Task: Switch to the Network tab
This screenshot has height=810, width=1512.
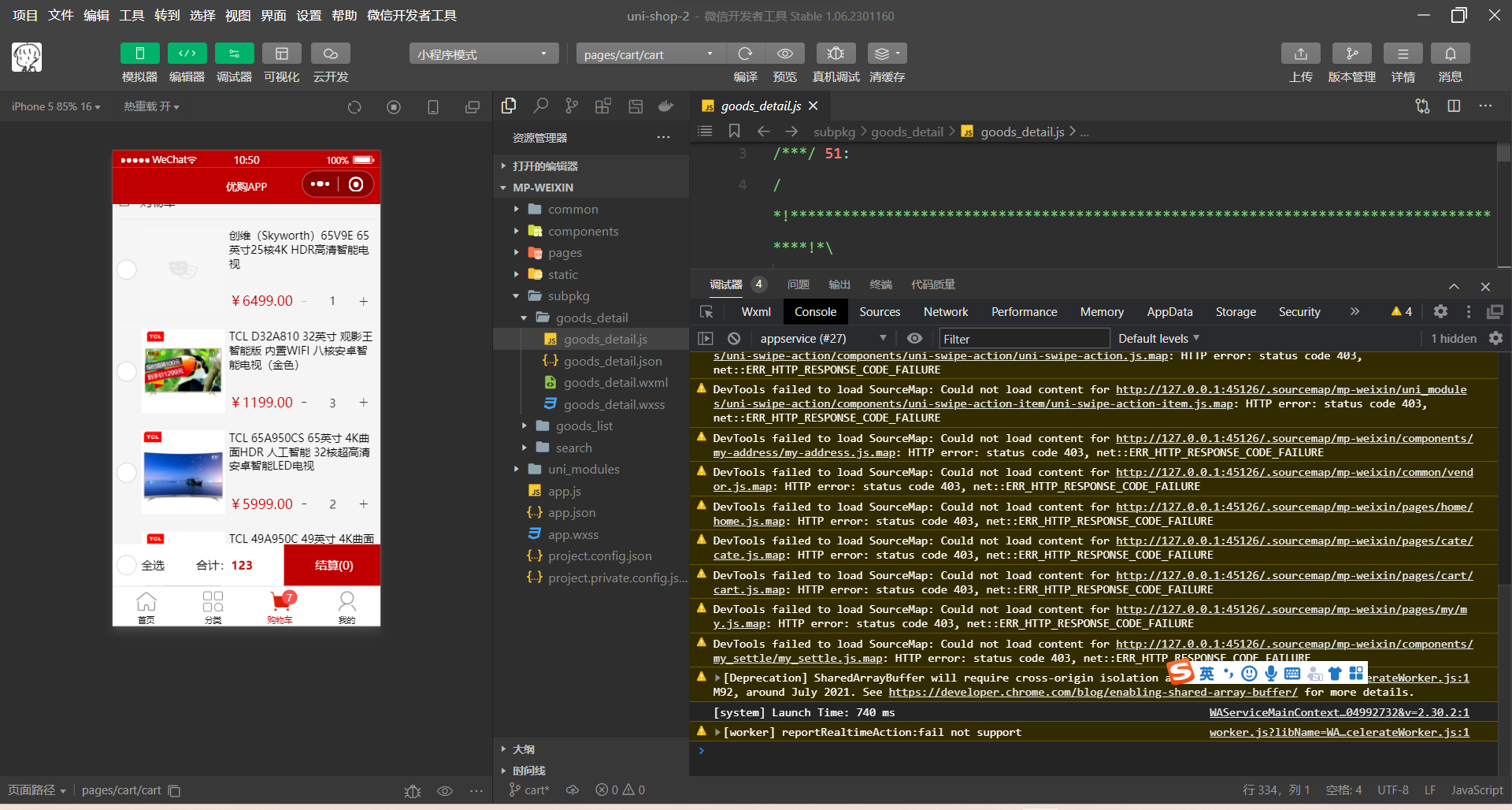Action: (946, 312)
